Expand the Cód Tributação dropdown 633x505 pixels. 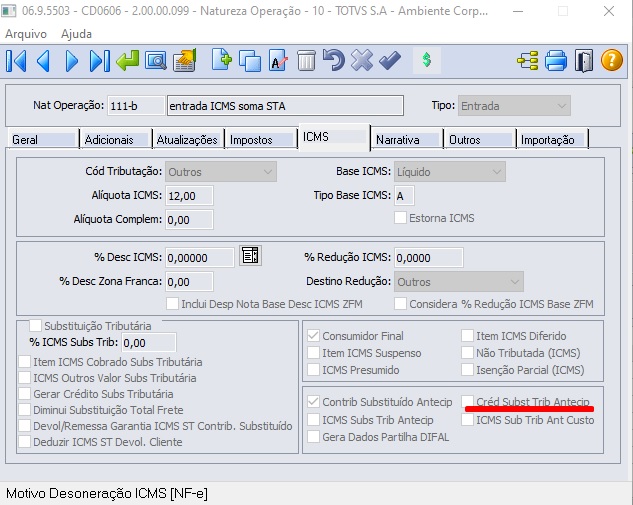click(x=221, y=172)
